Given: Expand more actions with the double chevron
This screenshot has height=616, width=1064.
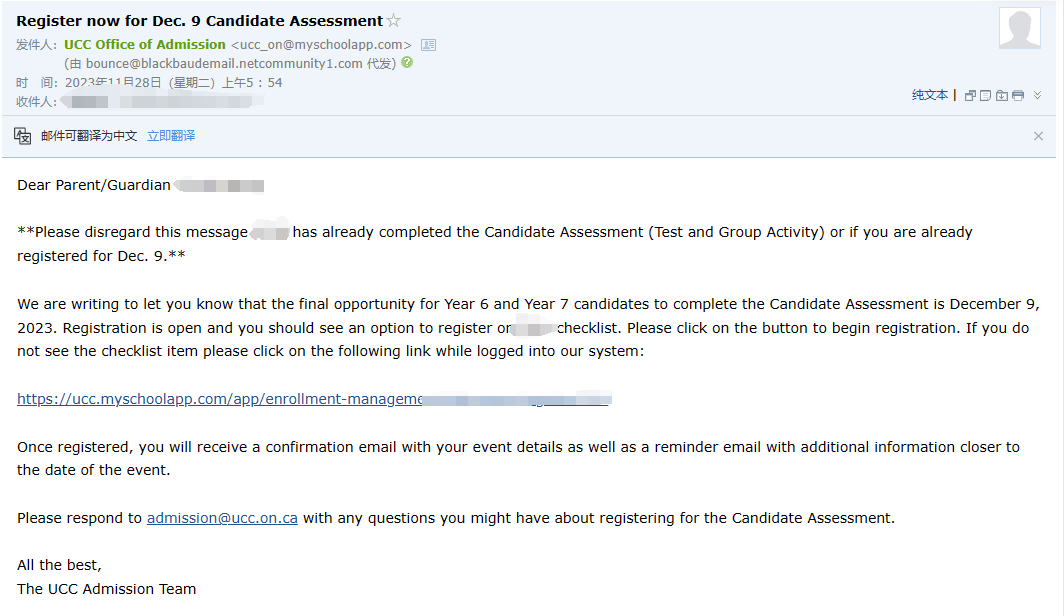Looking at the screenshot, I should [x=1038, y=96].
